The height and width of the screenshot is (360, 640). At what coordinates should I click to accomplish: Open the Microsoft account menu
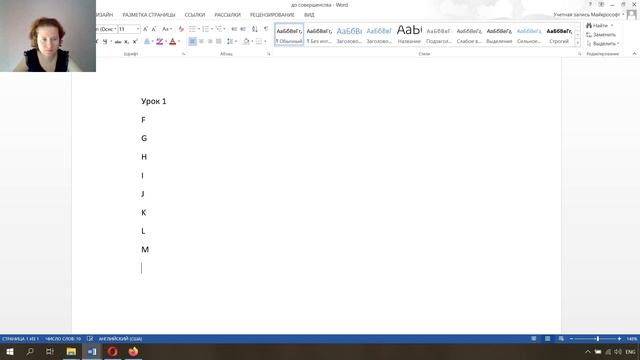[x=589, y=15]
